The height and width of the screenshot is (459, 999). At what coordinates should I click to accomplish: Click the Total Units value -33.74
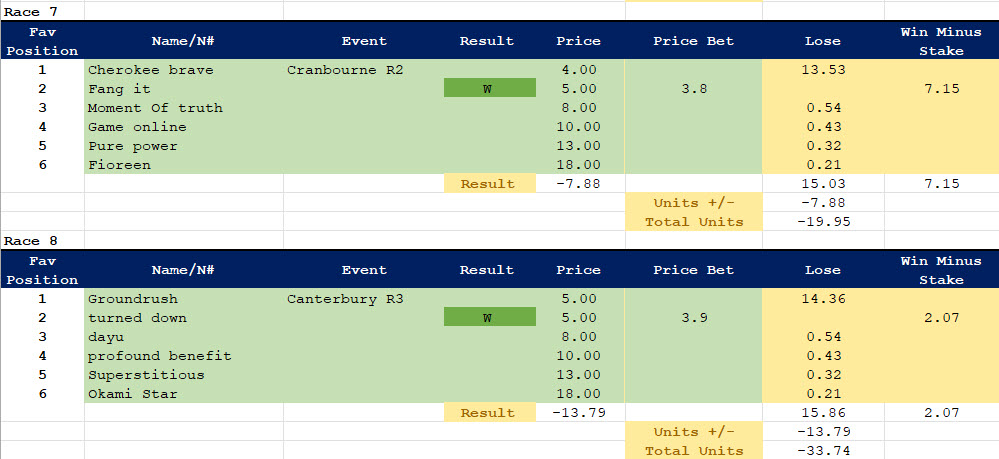tap(823, 451)
